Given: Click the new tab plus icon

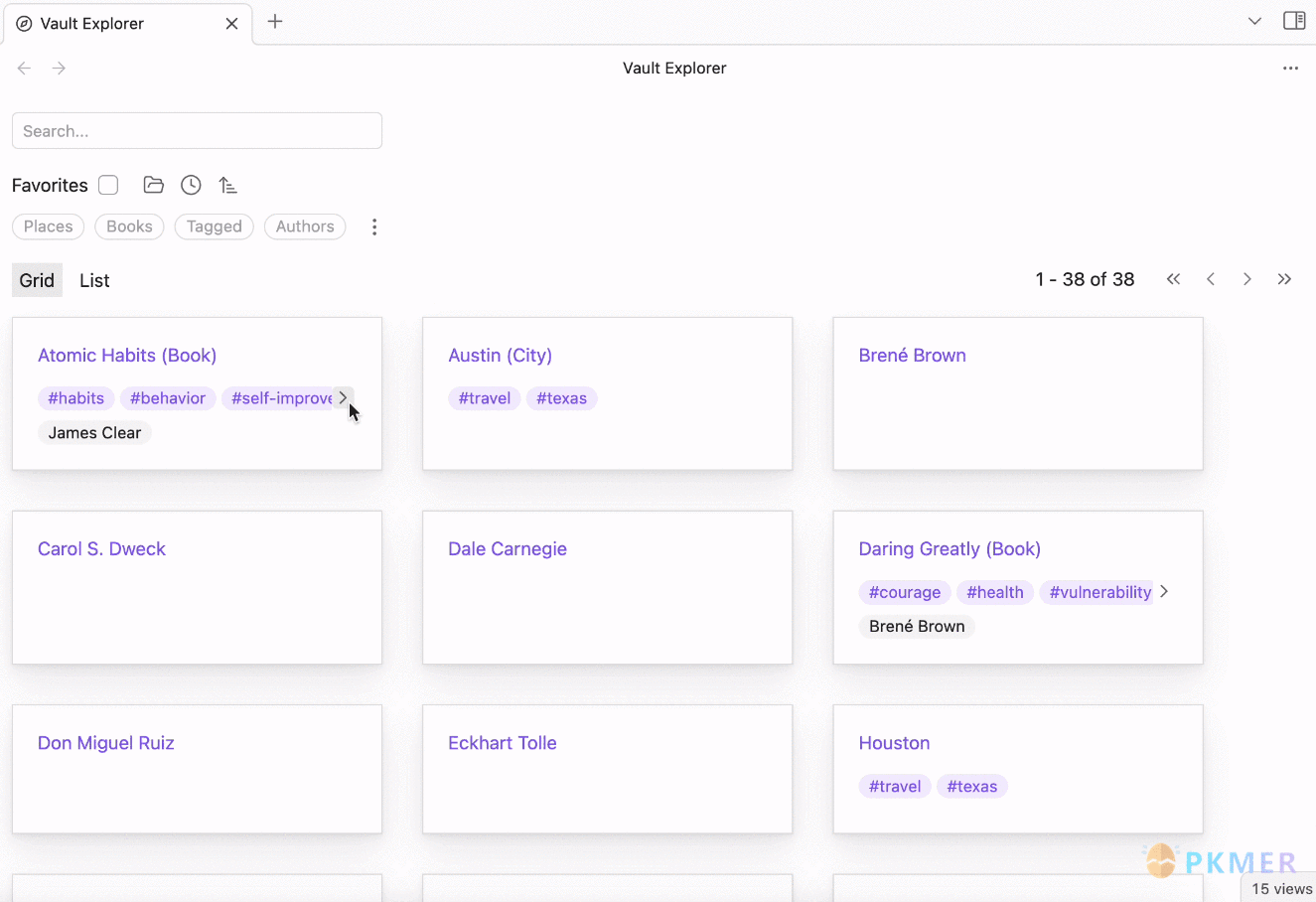Looking at the screenshot, I should click(275, 22).
